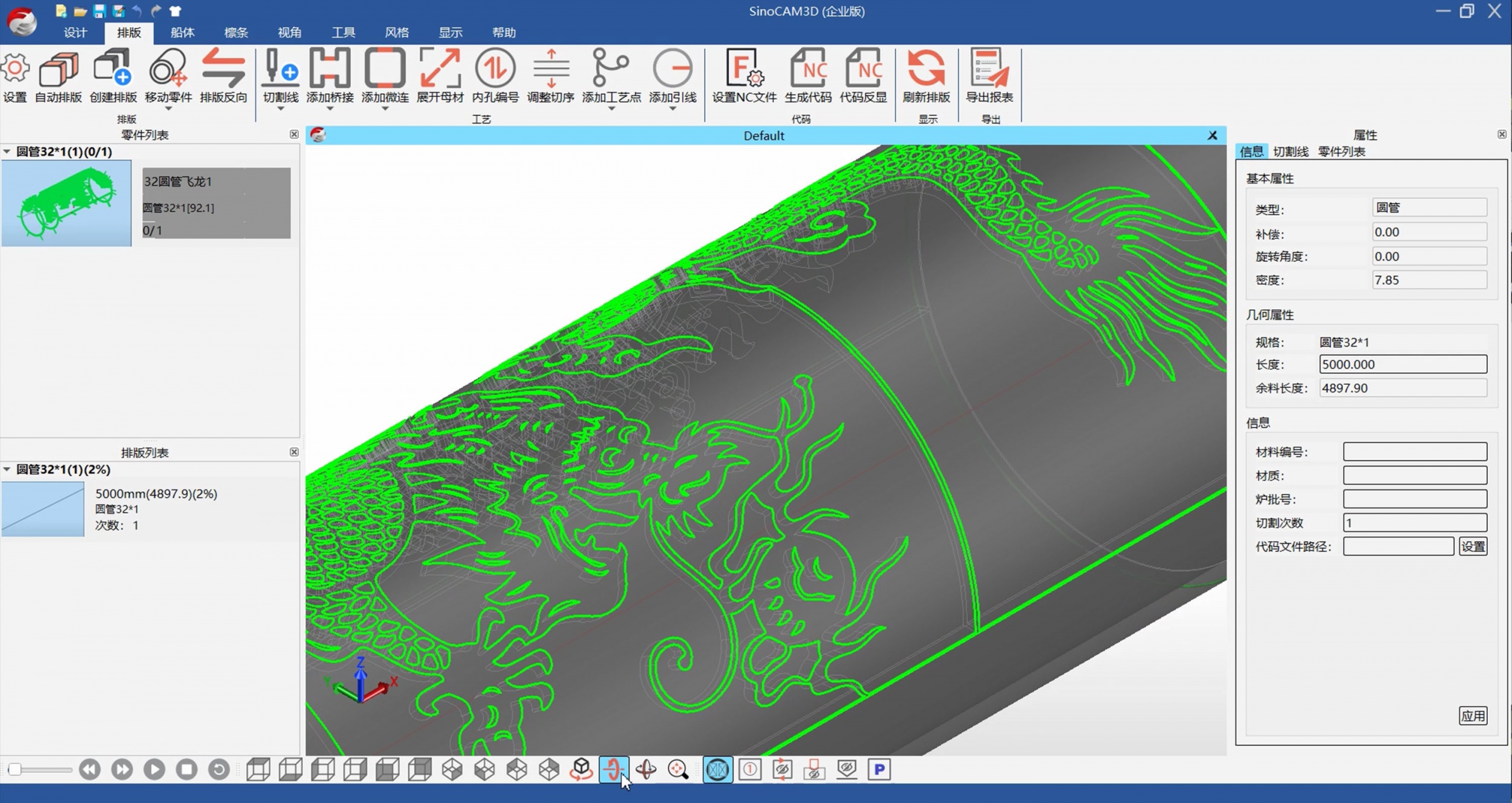Open the dropdown arrow under 切割线
This screenshot has height=803, width=1512.
point(281,109)
